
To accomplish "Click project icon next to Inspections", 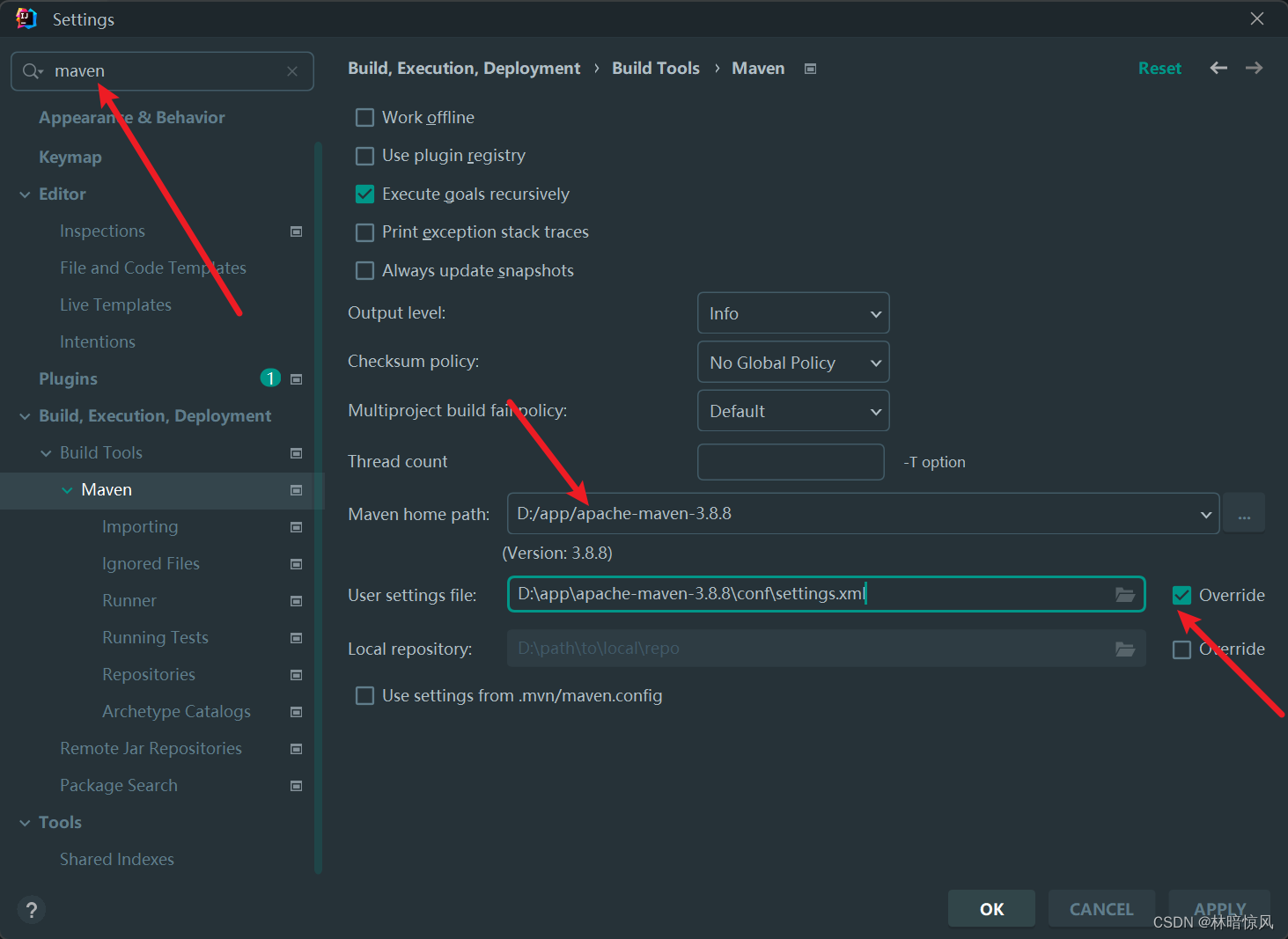I will pyautogui.click(x=297, y=231).
